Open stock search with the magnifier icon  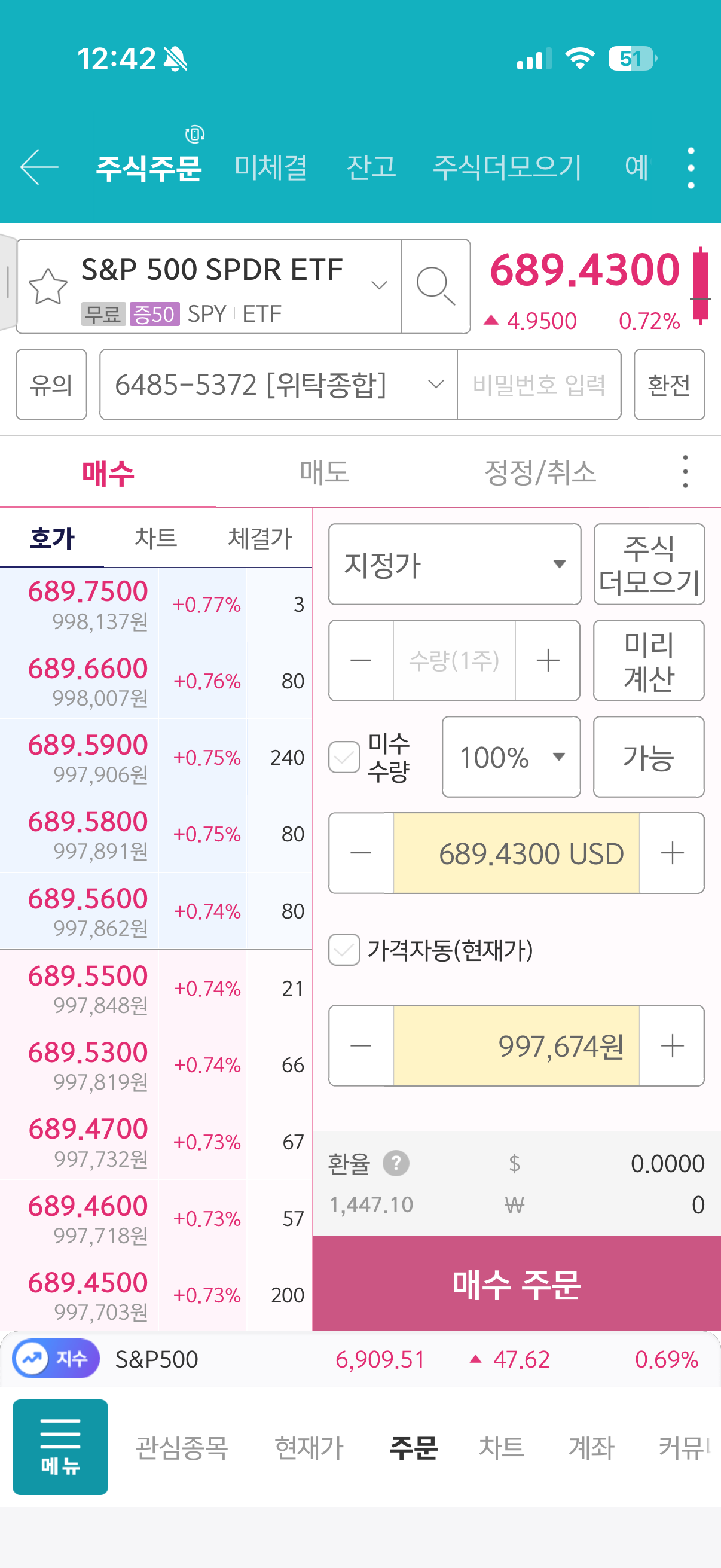[435, 285]
